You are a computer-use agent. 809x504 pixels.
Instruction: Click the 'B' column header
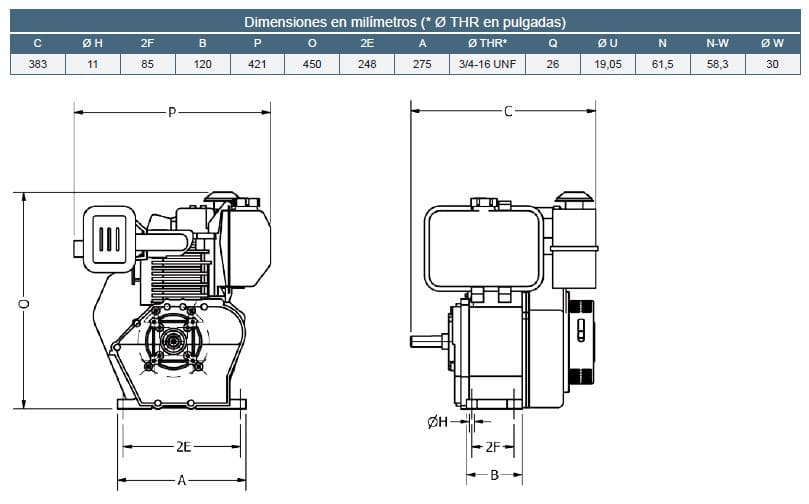point(203,43)
